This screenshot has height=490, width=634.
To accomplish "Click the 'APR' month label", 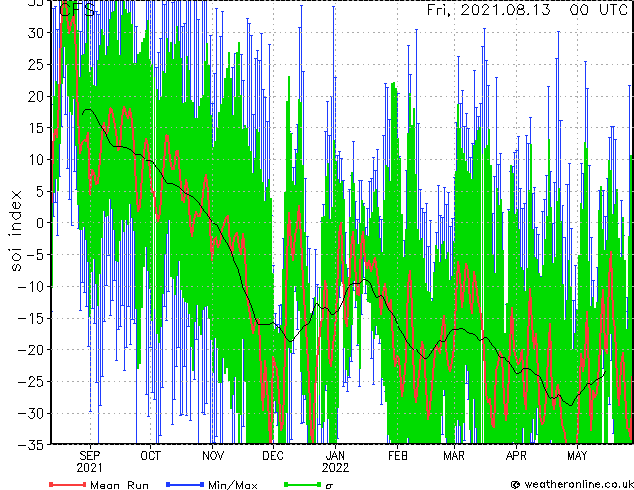I will pyautogui.click(x=516, y=456).
